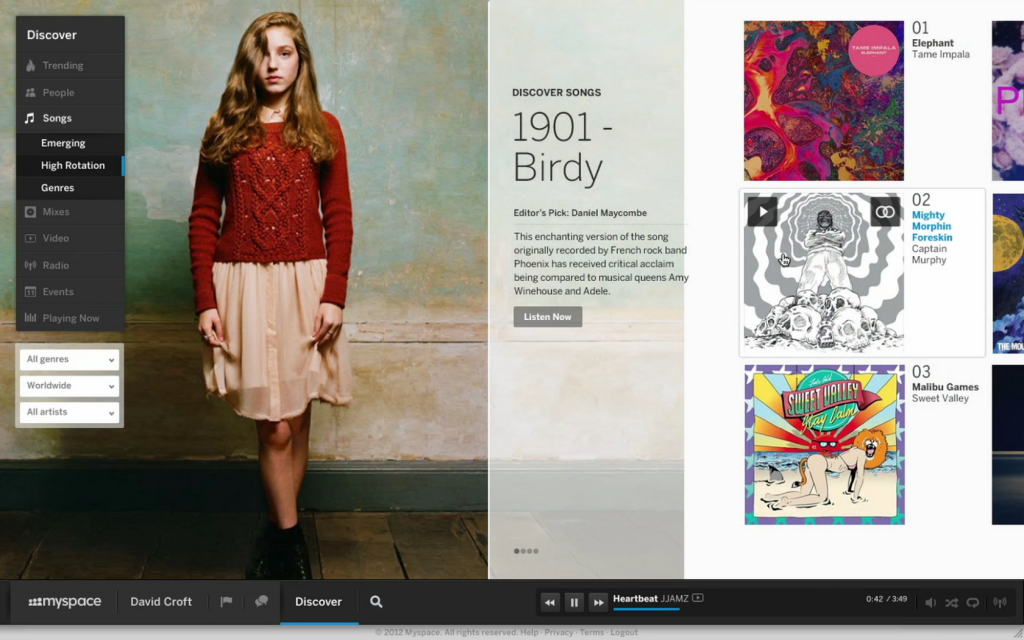Click the 1901 - Birdy headline

click(x=562, y=146)
